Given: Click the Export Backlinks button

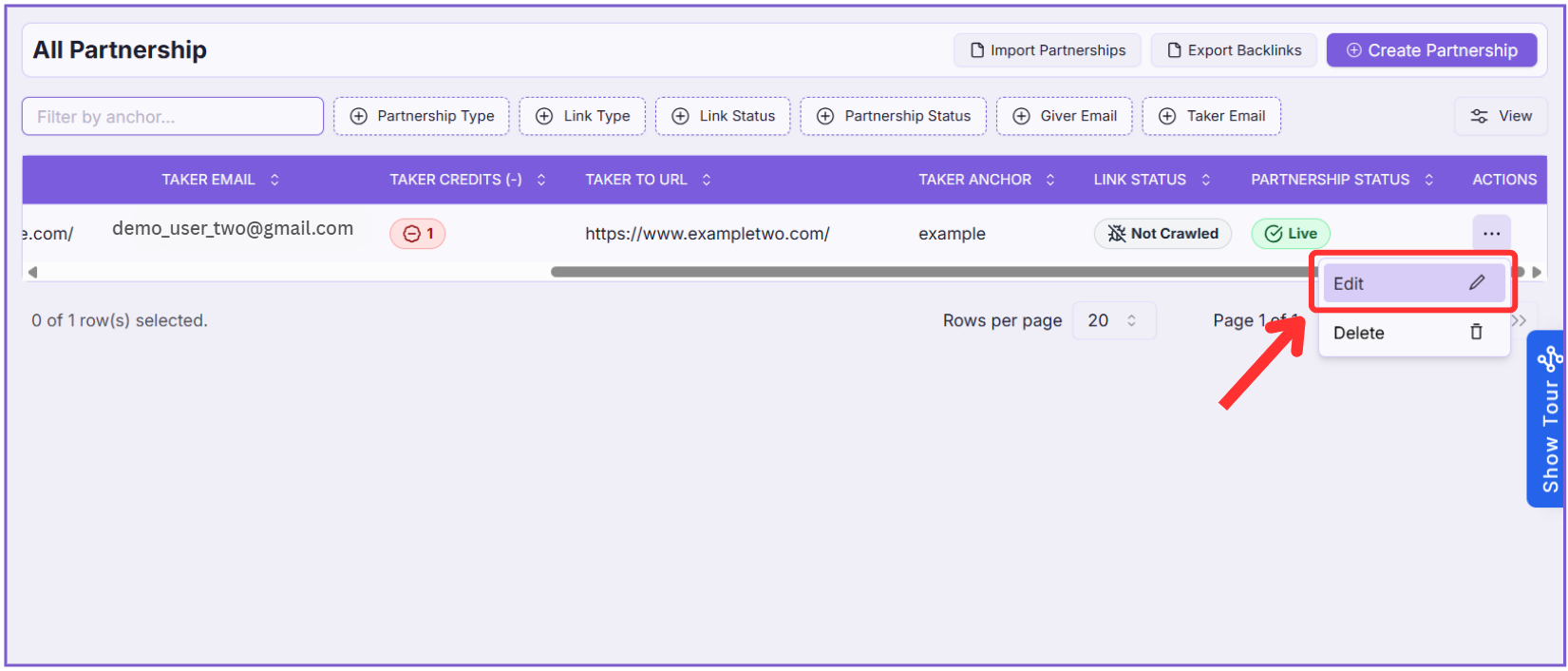Looking at the screenshot, I should (1234, 50).
